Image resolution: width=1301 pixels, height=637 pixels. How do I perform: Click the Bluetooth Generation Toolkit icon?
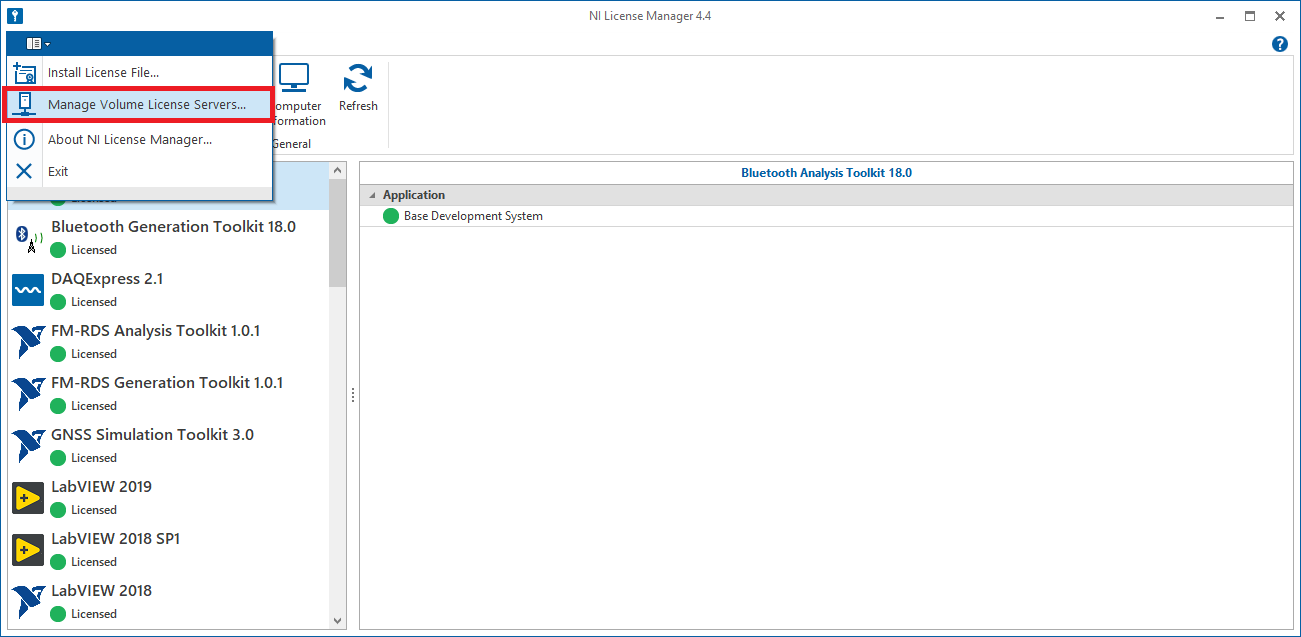28,238
